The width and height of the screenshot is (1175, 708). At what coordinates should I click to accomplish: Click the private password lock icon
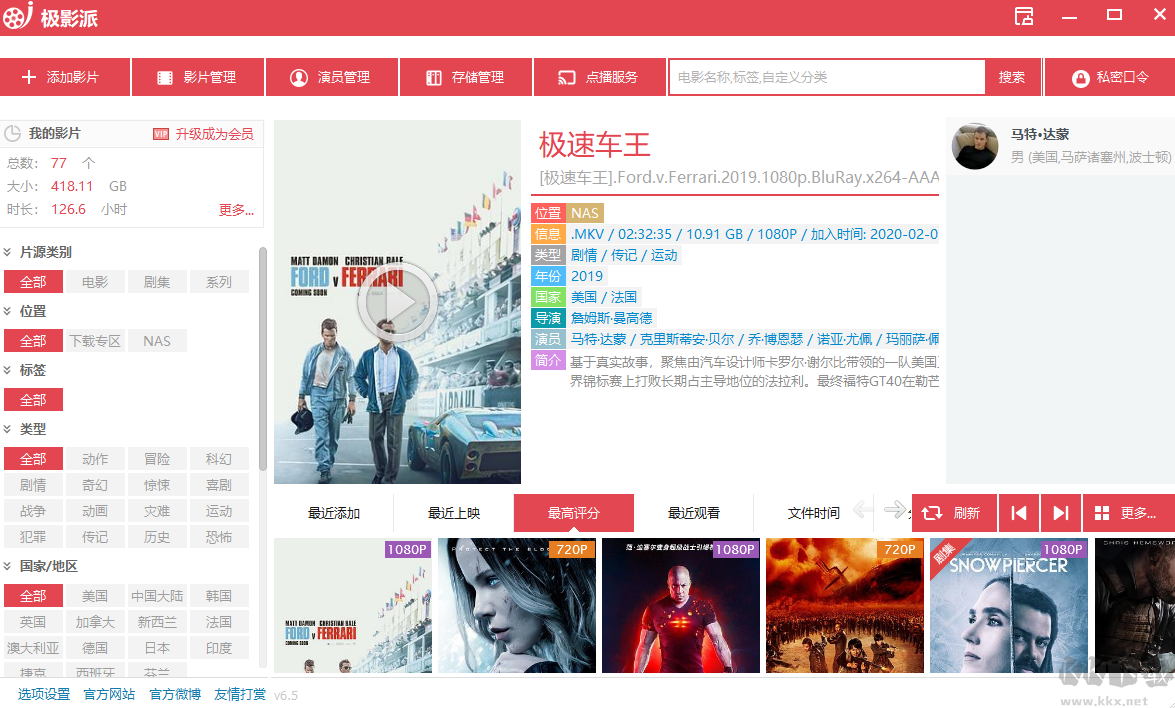pos(1081,78)
